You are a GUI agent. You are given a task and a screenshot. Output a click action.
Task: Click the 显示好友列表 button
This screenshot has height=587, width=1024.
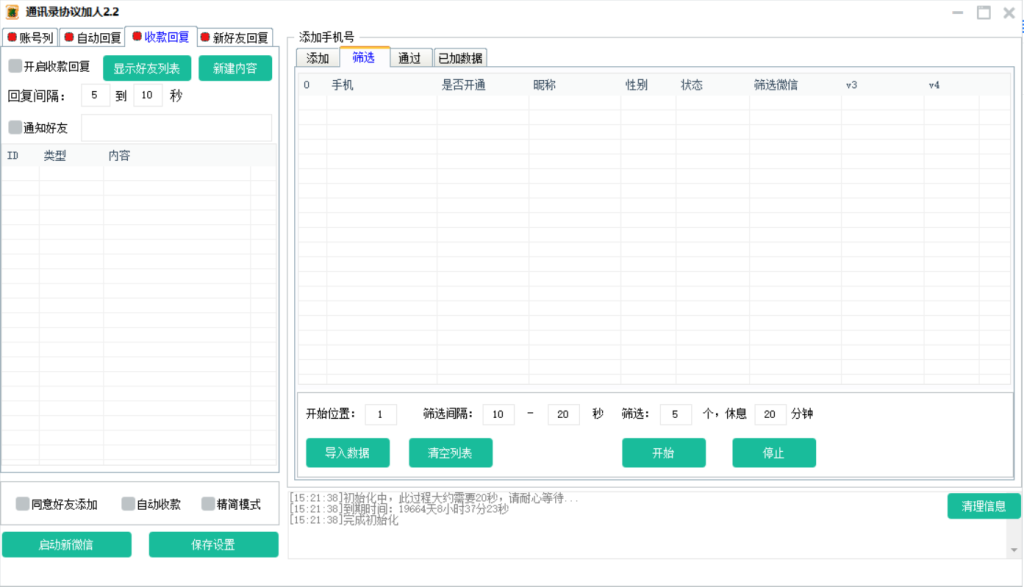(147, 69)
